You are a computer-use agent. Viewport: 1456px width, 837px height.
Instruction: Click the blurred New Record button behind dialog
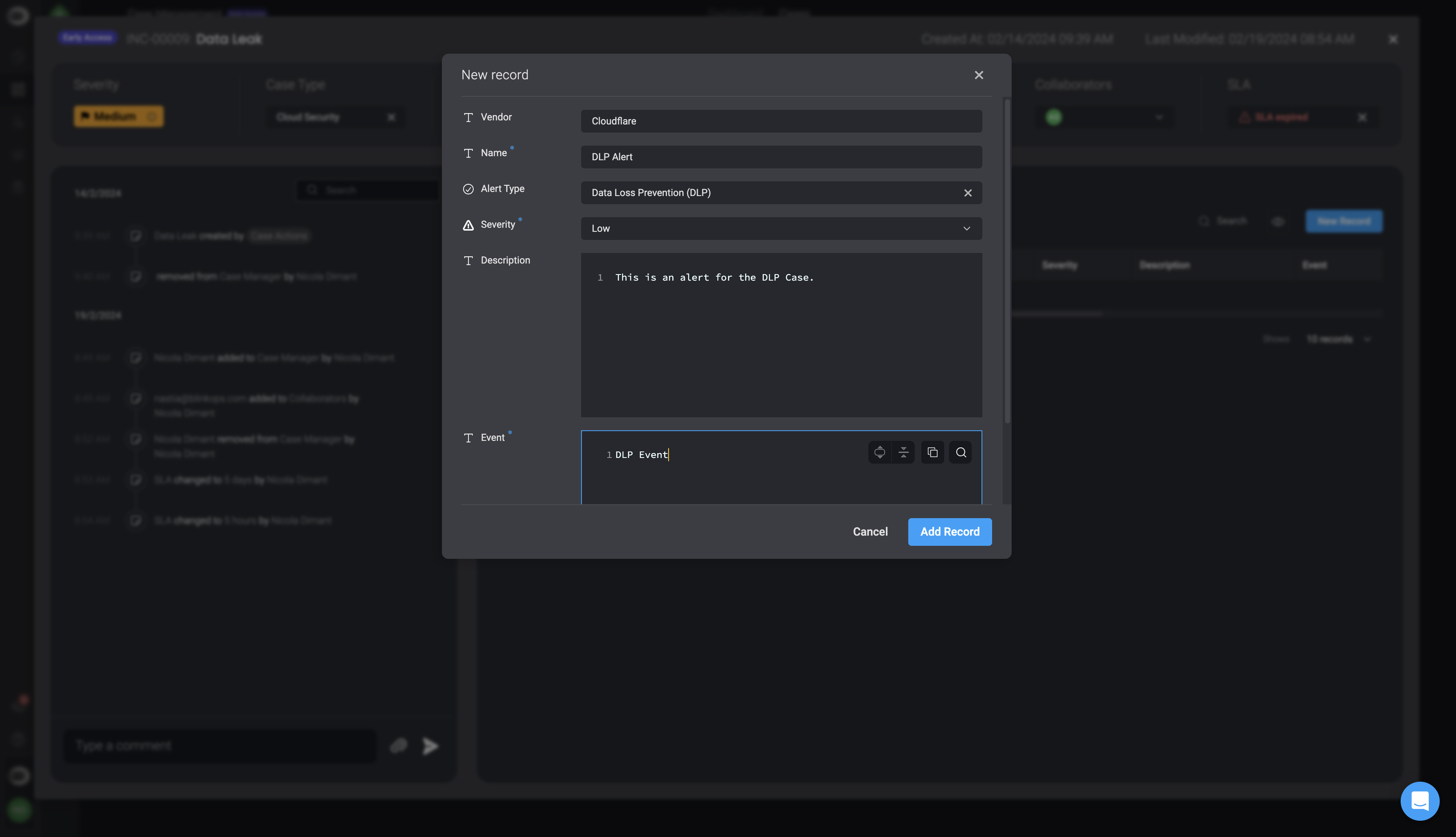(x=1343, y=221)
